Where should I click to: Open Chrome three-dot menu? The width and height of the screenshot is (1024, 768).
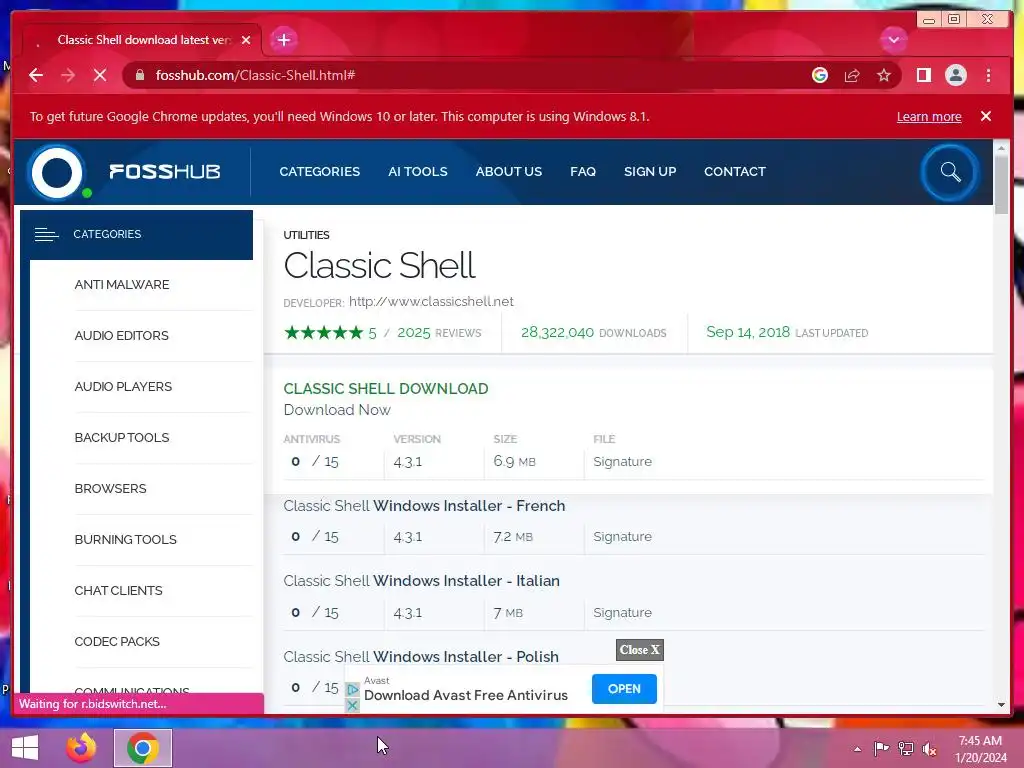point(988,75)
